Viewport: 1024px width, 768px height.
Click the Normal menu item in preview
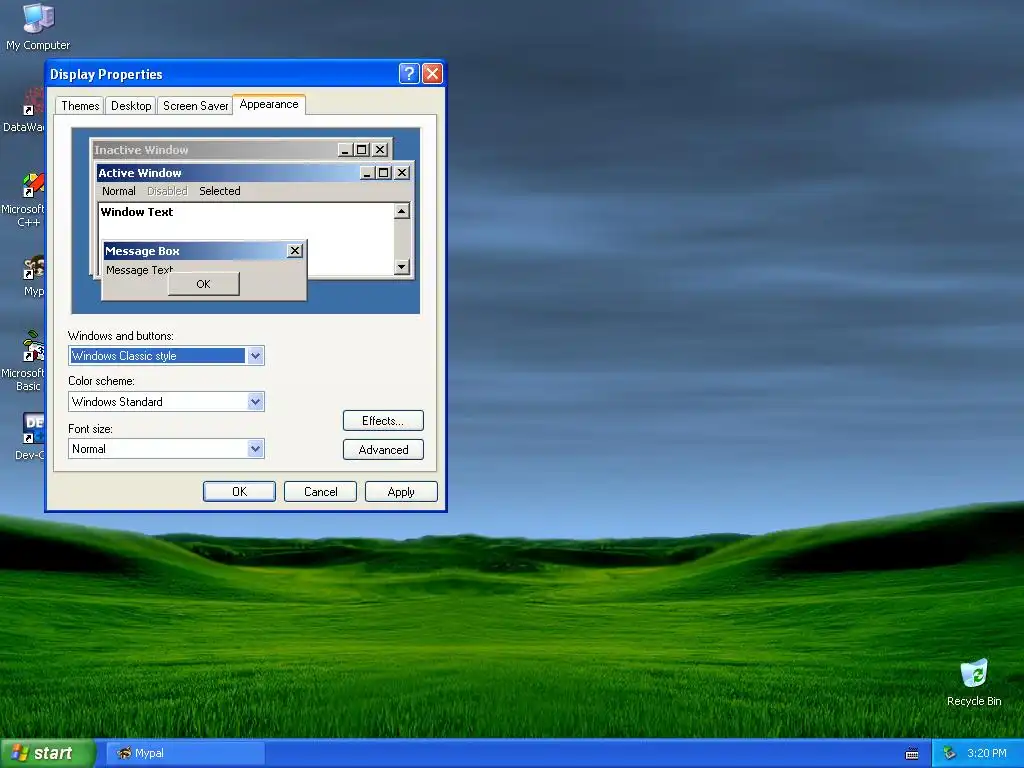click(x=119, y=191)
